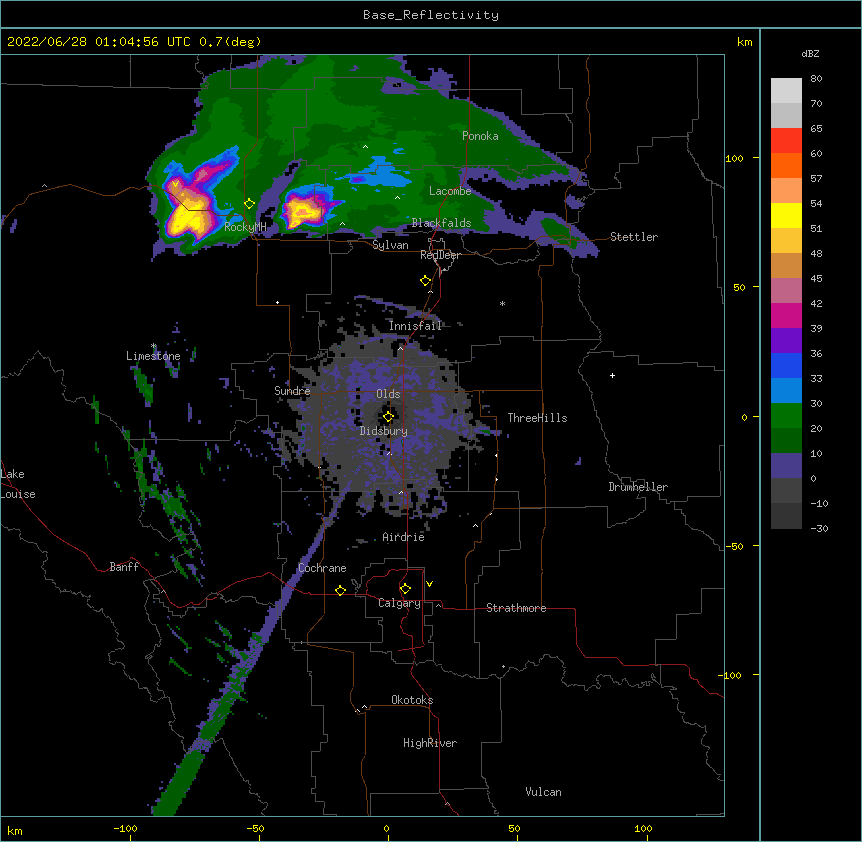Viewport: 862px width, 842px height.
Task: Pick the purple 39 dBZ legend swatch
Action: (786, 340)
